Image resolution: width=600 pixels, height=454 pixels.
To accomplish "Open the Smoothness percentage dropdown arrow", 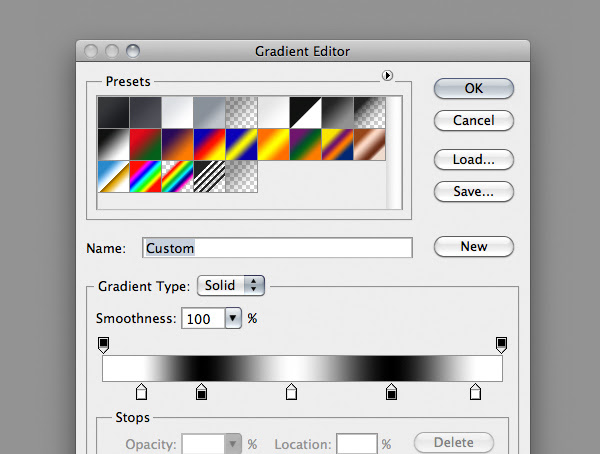I will (x=233, y=318).
